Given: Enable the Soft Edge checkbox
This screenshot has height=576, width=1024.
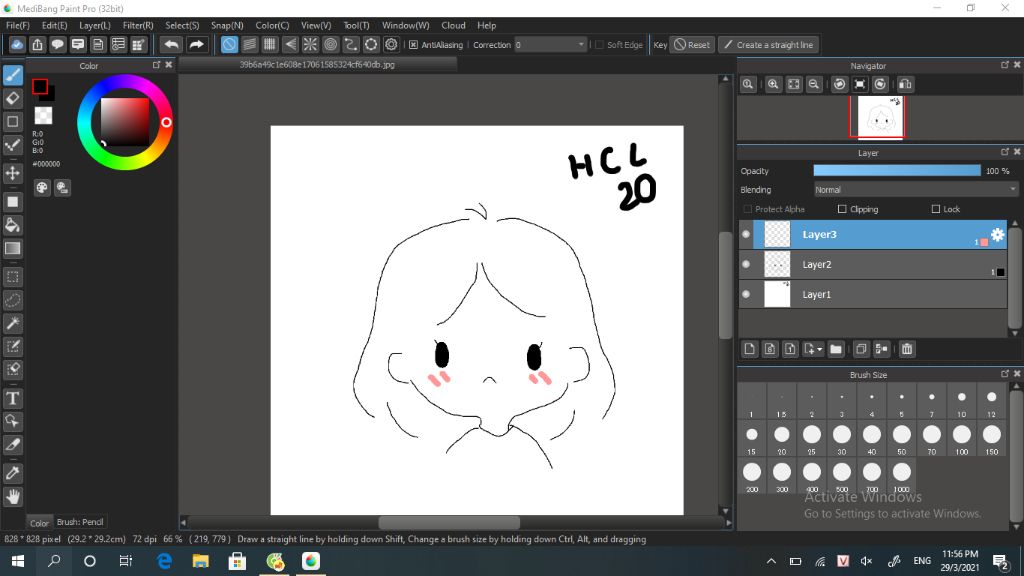Looking at the screenshot, I should pos(600,45).
